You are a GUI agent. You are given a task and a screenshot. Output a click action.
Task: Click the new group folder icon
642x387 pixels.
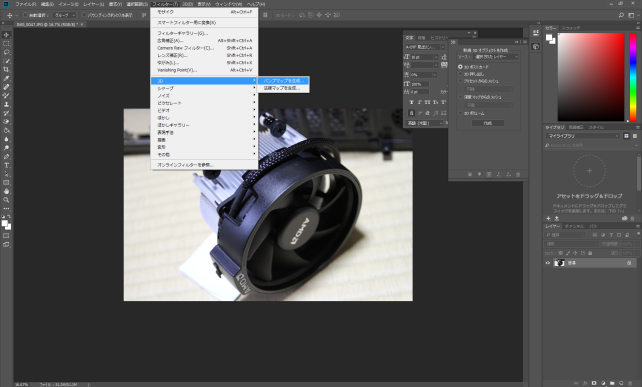(x=612, y=383)
